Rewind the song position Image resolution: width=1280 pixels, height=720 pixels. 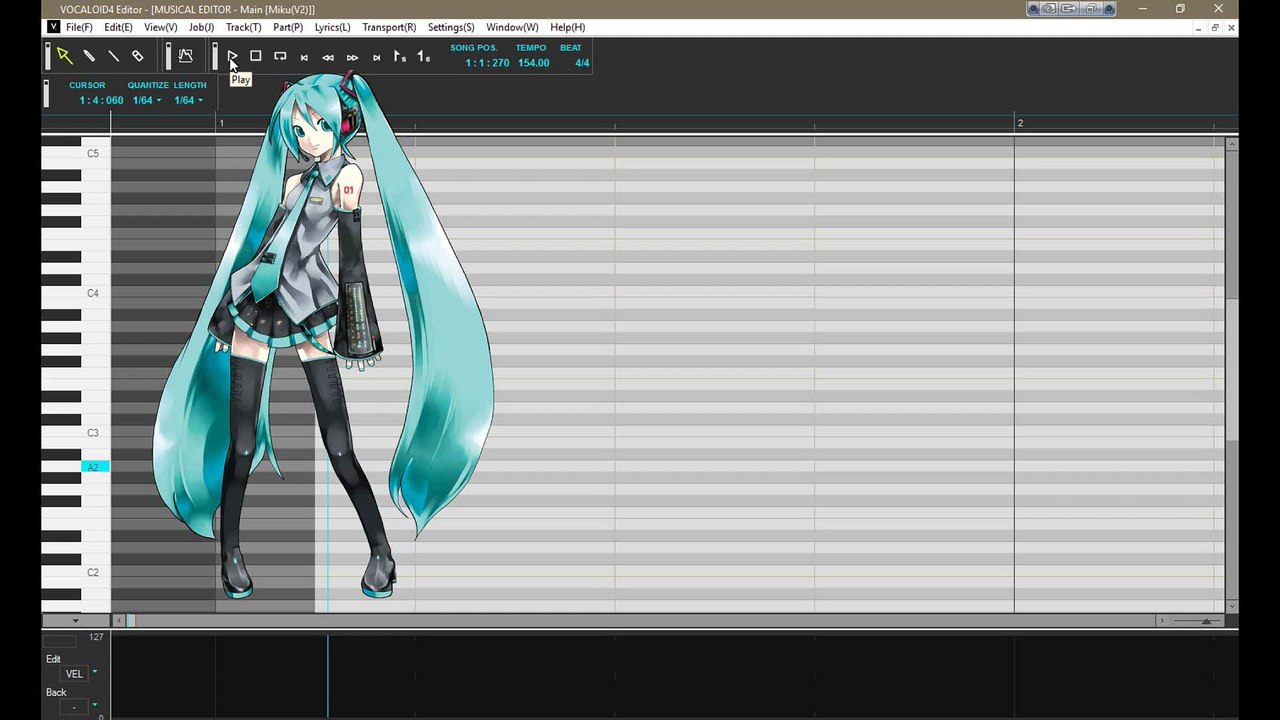coord(328,57)
